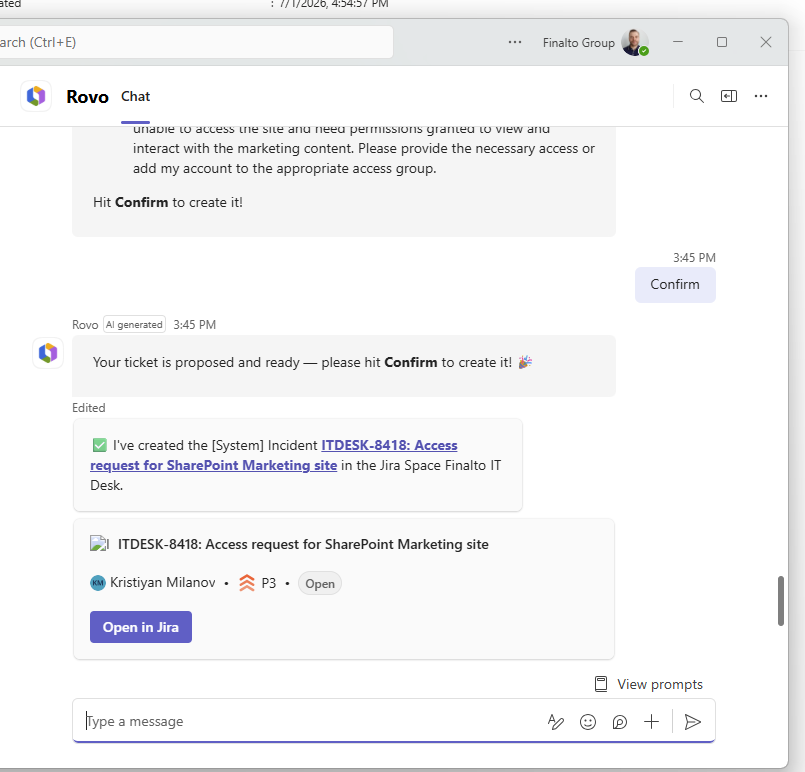Screen dimensions: 805x772
Task: Click View prompts
Action: [x=649, y=684]
